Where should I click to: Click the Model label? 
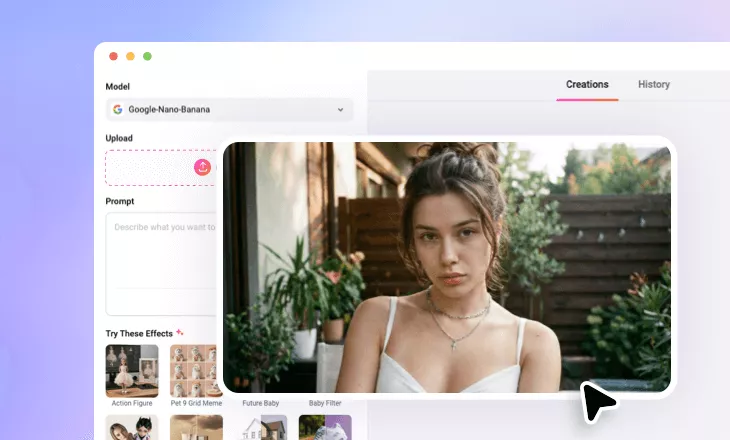(x=117, y=87)
